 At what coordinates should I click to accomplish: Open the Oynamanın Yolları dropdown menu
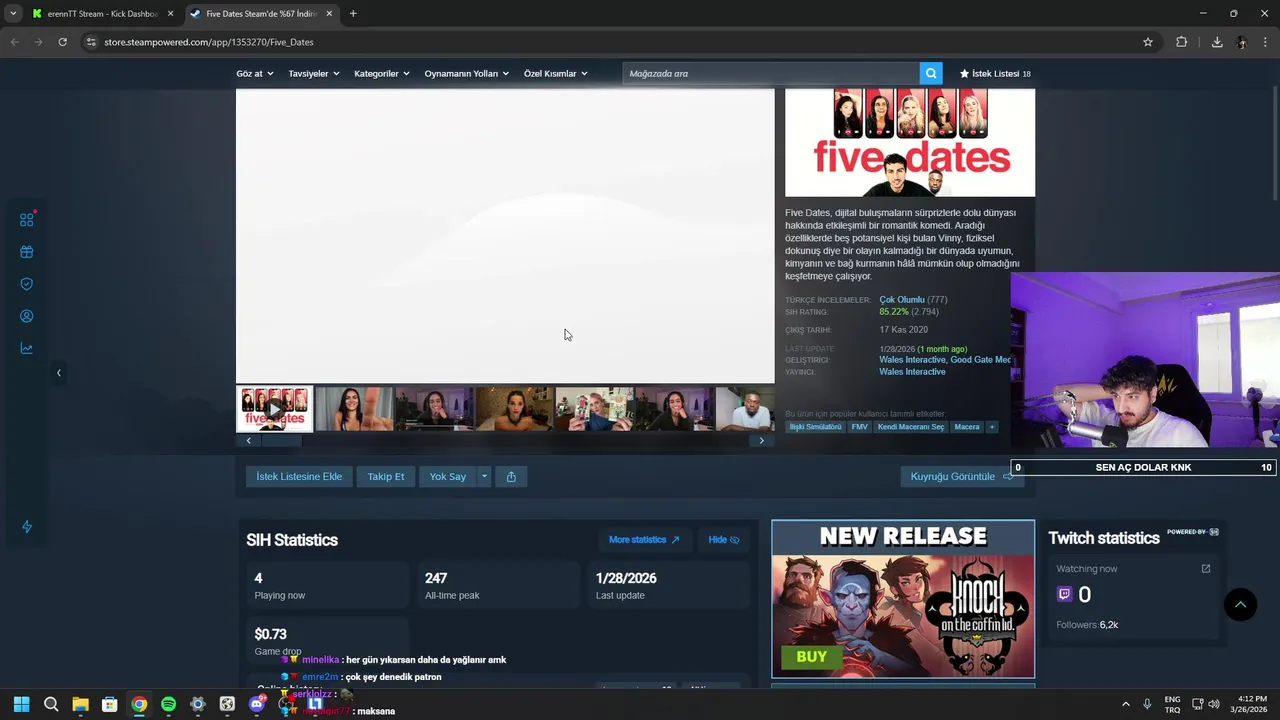(x=467, y=73)
